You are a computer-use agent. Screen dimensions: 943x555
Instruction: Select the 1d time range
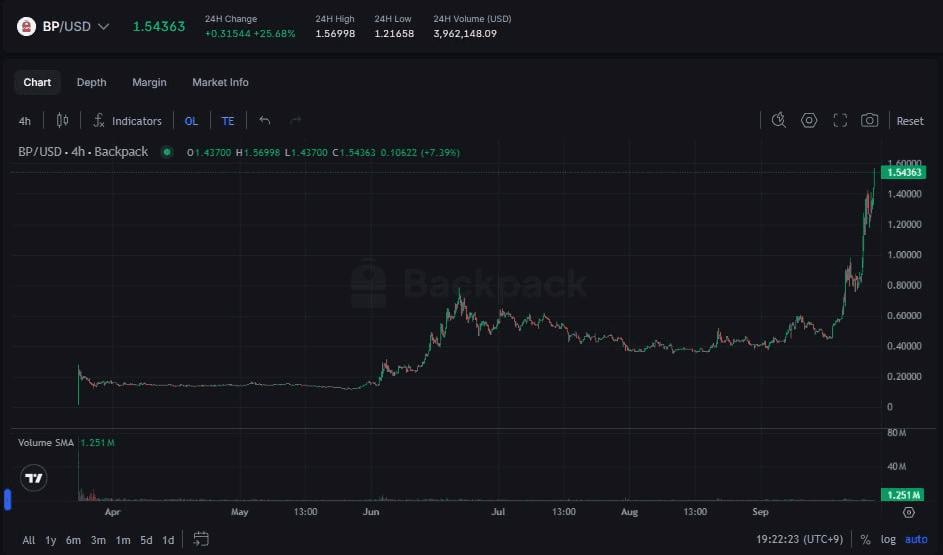[168, 540]
